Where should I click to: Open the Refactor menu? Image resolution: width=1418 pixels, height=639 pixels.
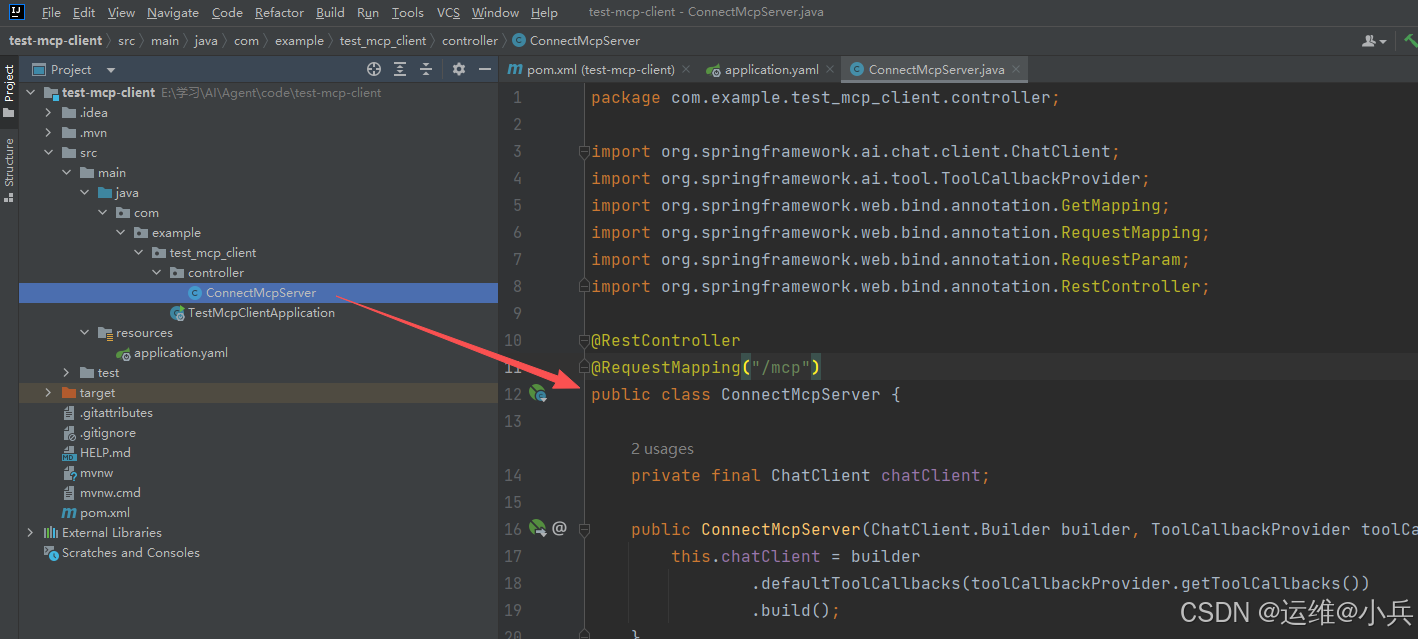279,13
